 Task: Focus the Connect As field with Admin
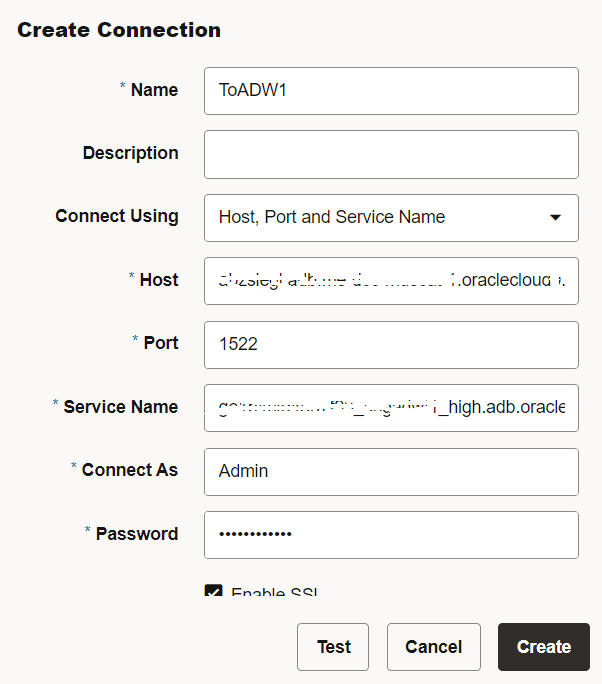coord(390,471)
